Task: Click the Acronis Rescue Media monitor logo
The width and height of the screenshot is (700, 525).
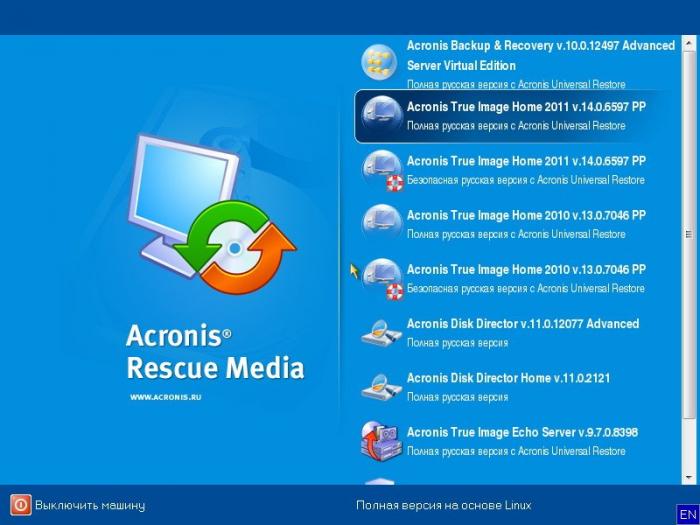Action: 212,214
